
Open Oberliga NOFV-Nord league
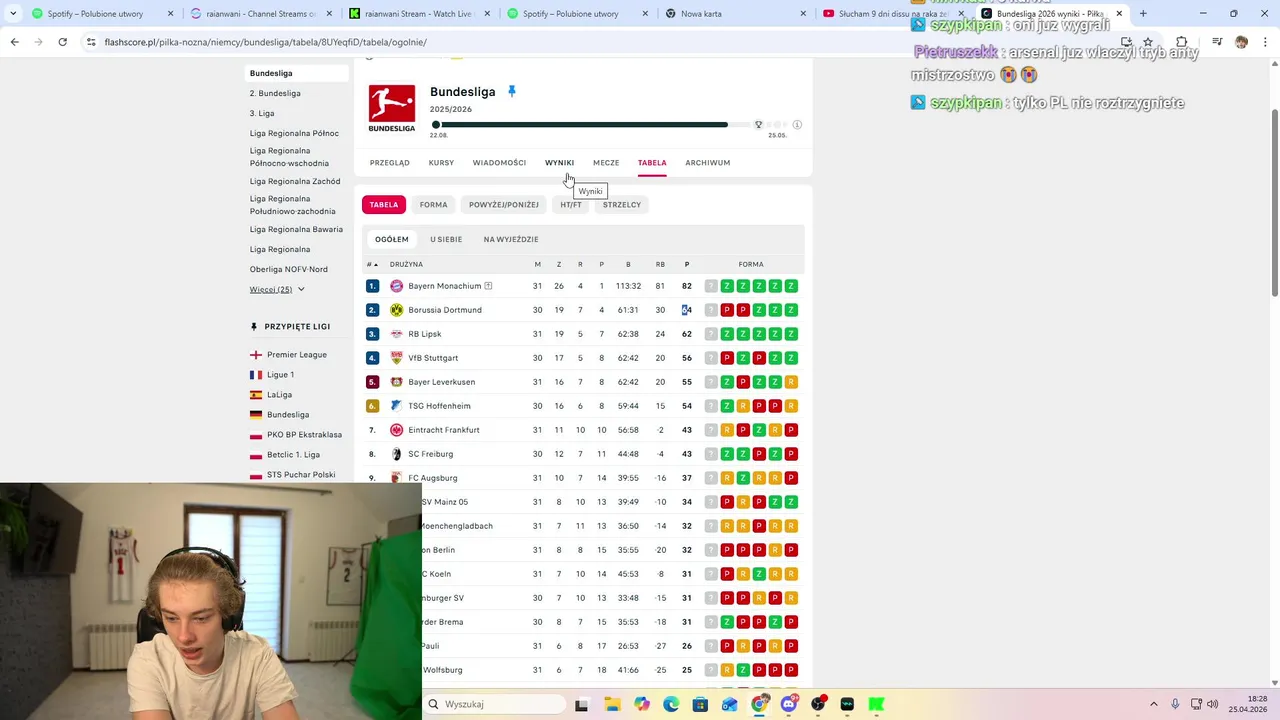[x=289, y=269]
